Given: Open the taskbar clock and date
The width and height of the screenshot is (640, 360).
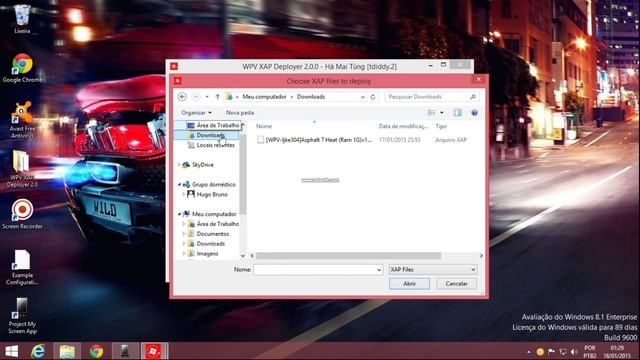Looking at the screenshot, I should click(x=617, y=351).
